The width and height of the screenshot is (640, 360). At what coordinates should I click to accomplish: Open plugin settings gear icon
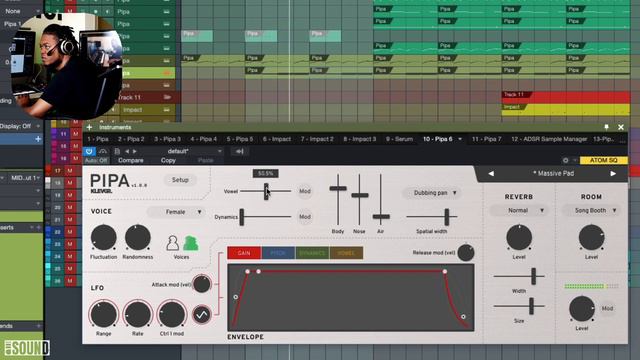pyautogui.click(x=566, y=160)
